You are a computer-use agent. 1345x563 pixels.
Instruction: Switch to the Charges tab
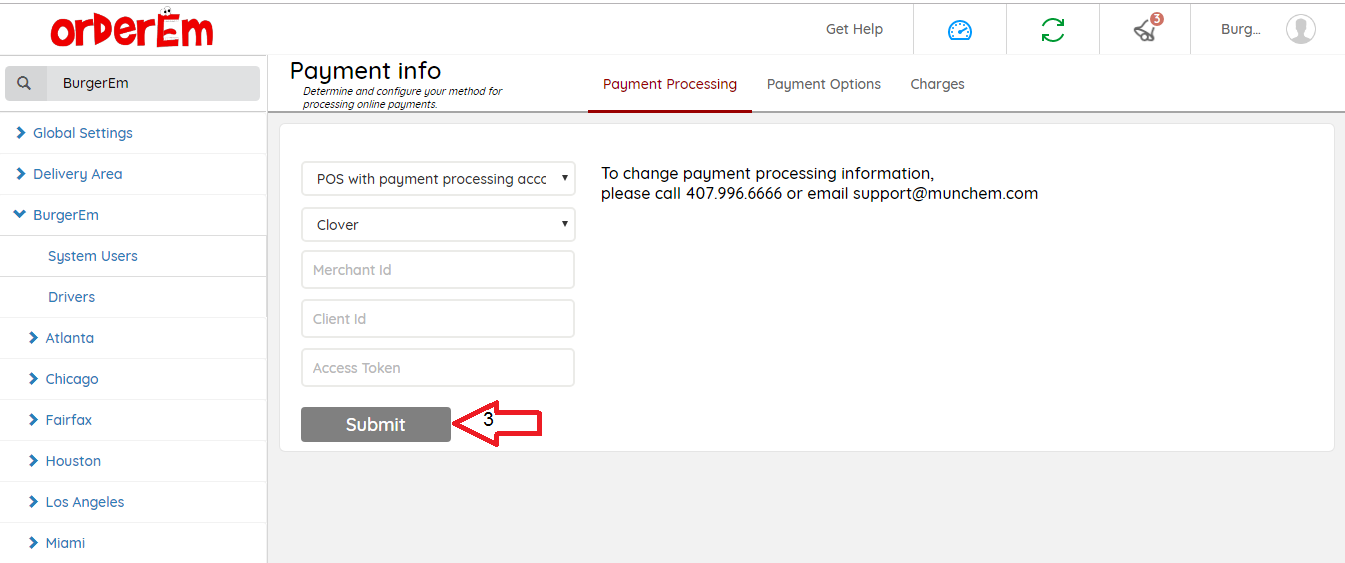pyautogui.click(x=937, y=84)
